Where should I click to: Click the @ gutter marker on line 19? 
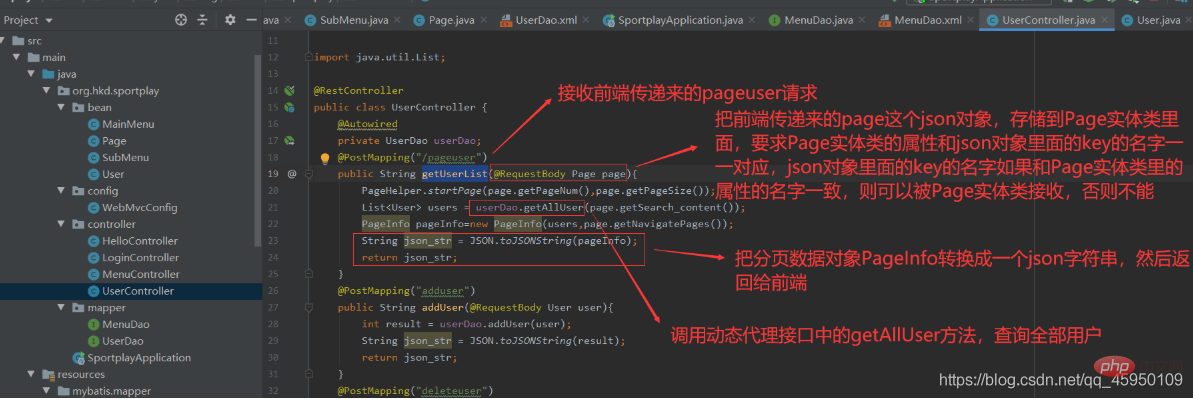pyautogui.click(x=291, y=174)
